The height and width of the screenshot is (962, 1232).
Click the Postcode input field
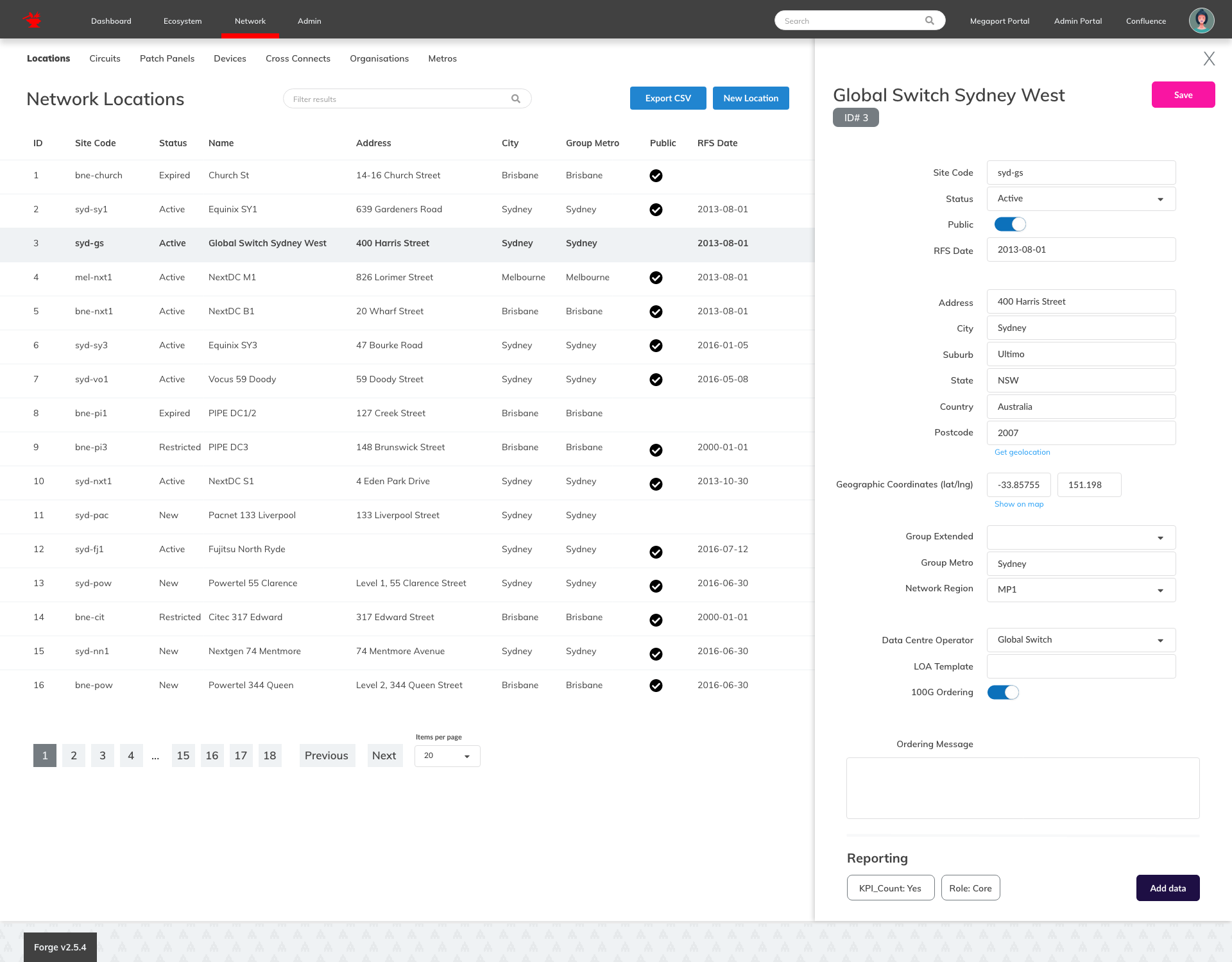click(1081, 433)
